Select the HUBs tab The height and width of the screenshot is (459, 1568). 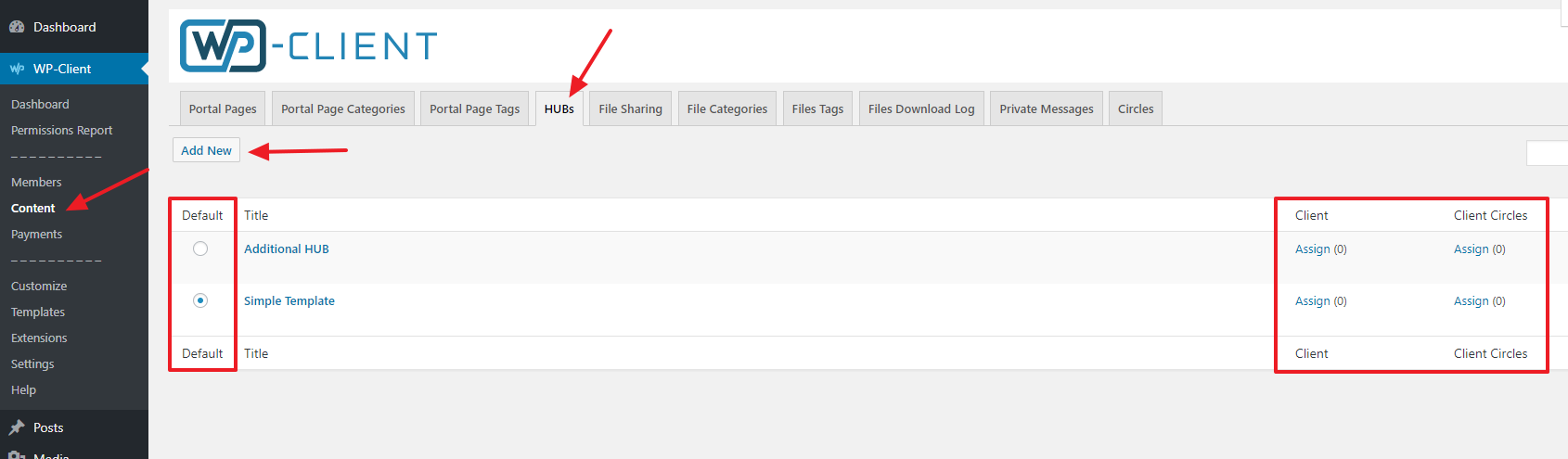pos(559,108)
